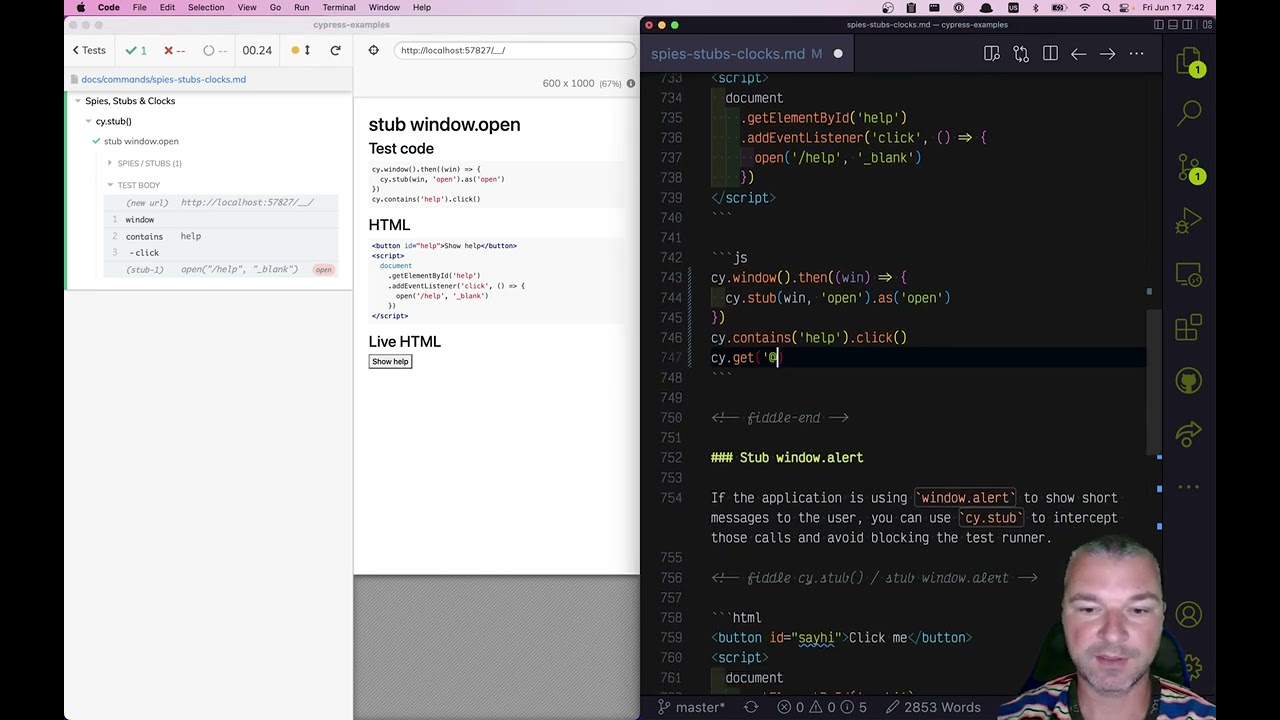This screenshot has height=720, width=1280.
Task: Click the Stub window.alert heading line
Action: coord(786,458)
